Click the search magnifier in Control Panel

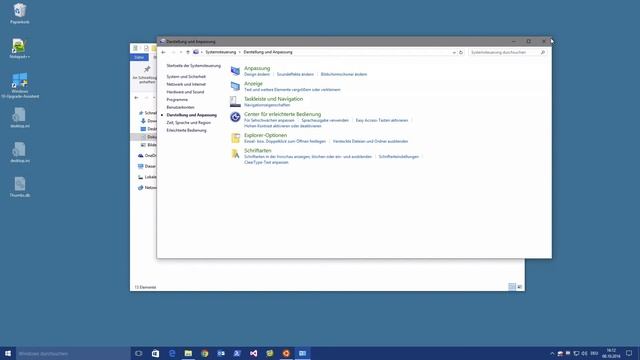(542, 52)
